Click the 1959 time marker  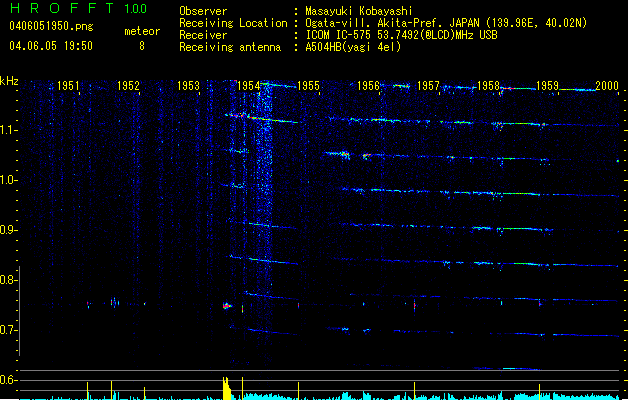[x=548, y=86]
